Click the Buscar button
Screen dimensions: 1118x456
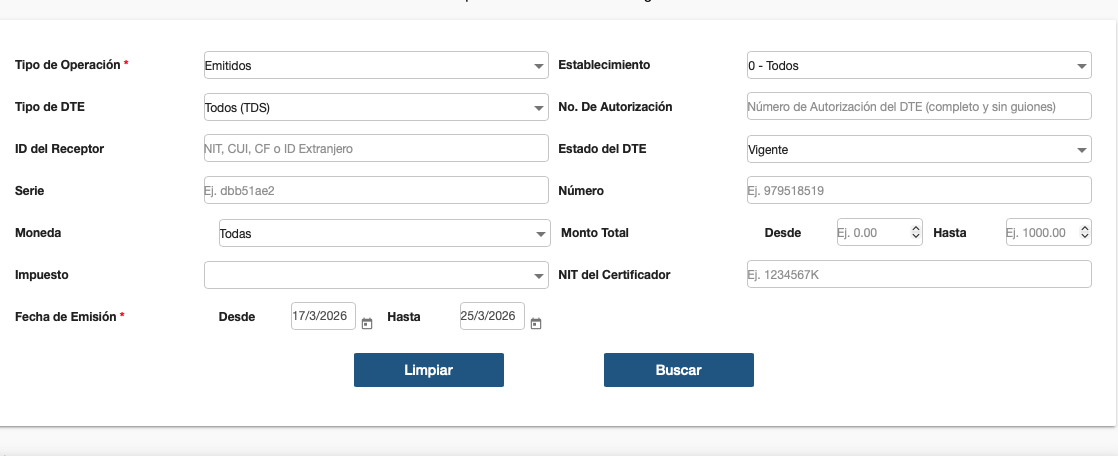point(679,370)
